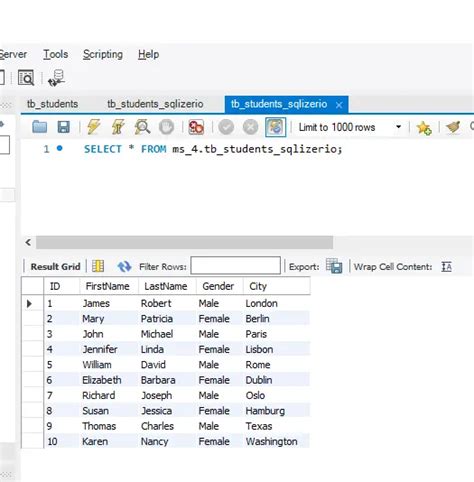Toggle stop-on-error script execution icon
This screenshot has height=482, width=474.
[x=196, y=127]
